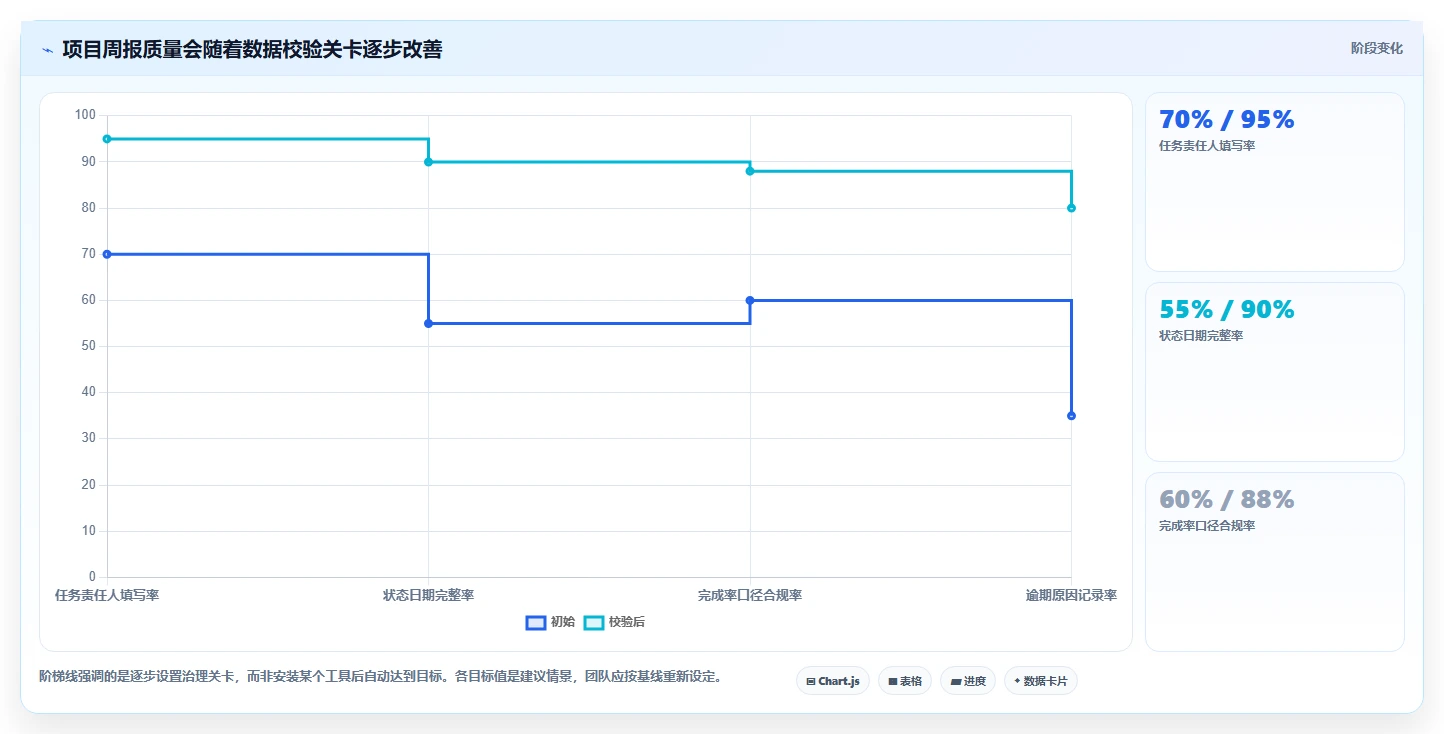
Task: Click the 校验后 cyan legend color box
Action: tap(593, 622)
